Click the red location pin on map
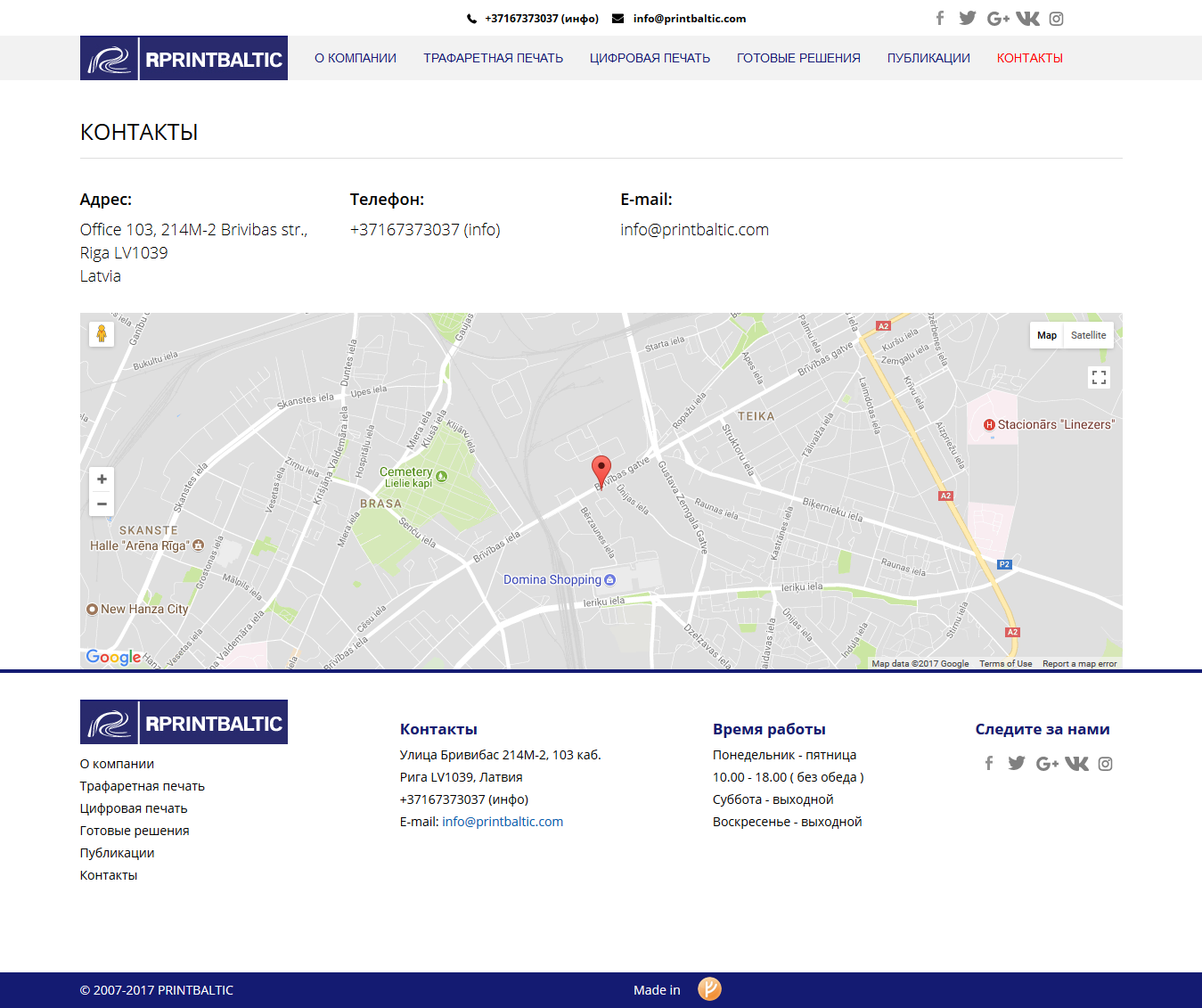 pos(601,472)
